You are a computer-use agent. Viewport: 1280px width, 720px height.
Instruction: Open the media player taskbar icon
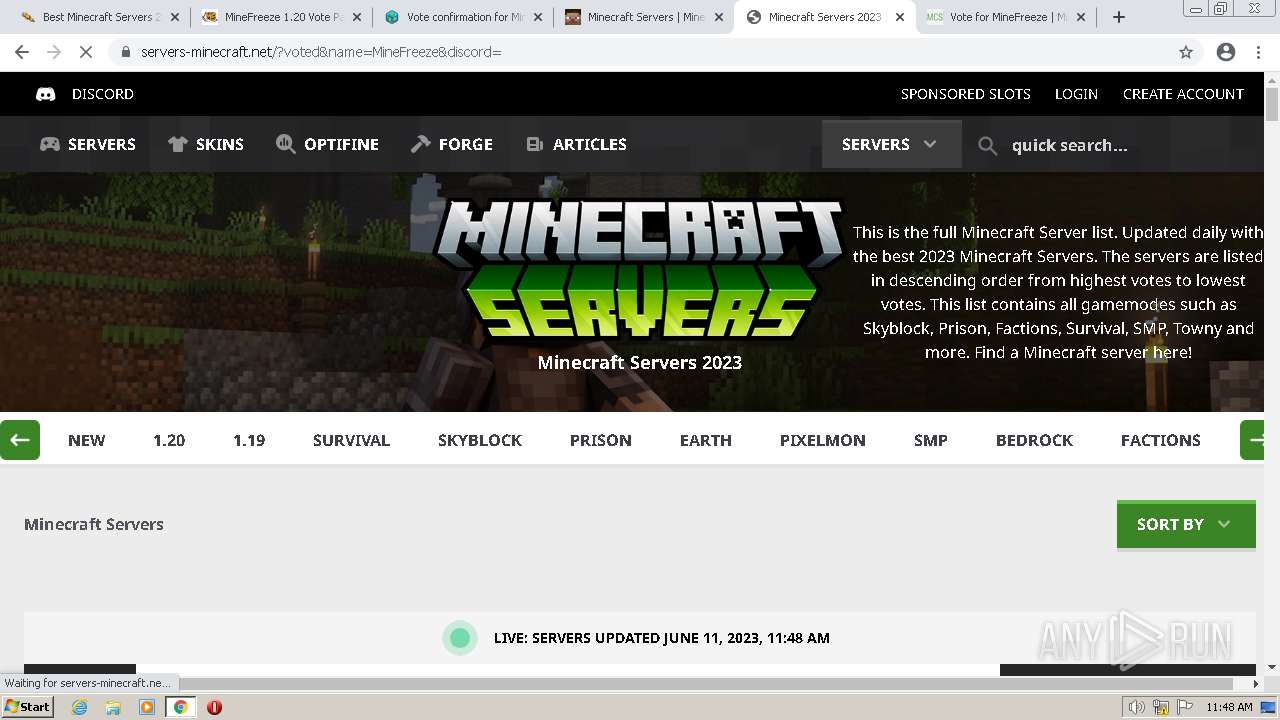147,707
